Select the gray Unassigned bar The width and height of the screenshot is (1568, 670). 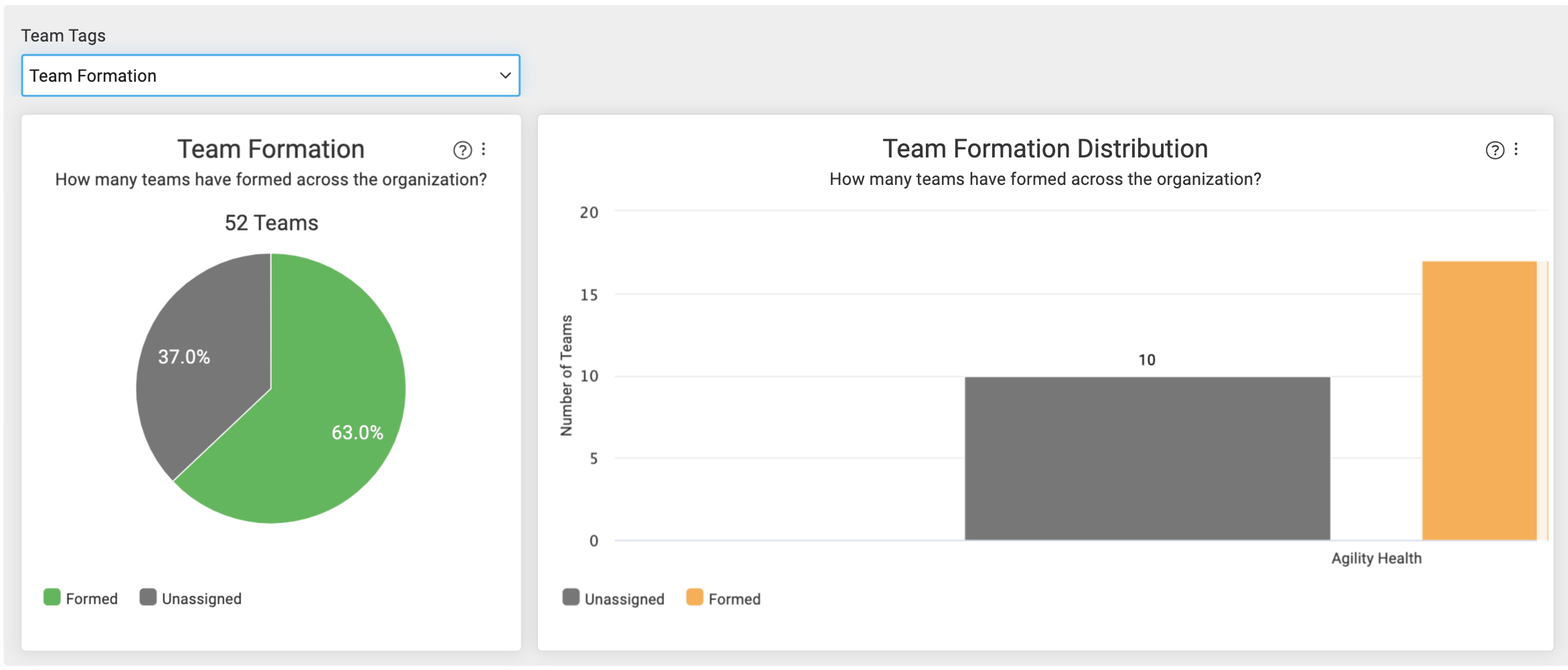(x=1147, y=458)
